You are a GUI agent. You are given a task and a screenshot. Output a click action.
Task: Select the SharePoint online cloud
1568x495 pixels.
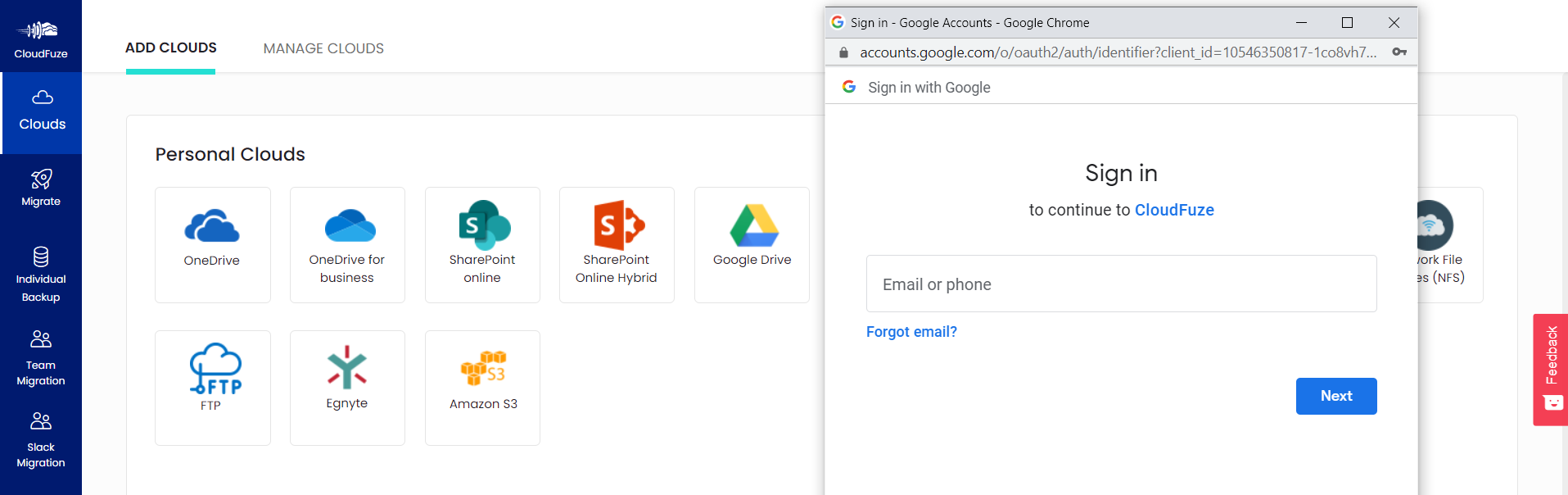[x=482, y=245]
